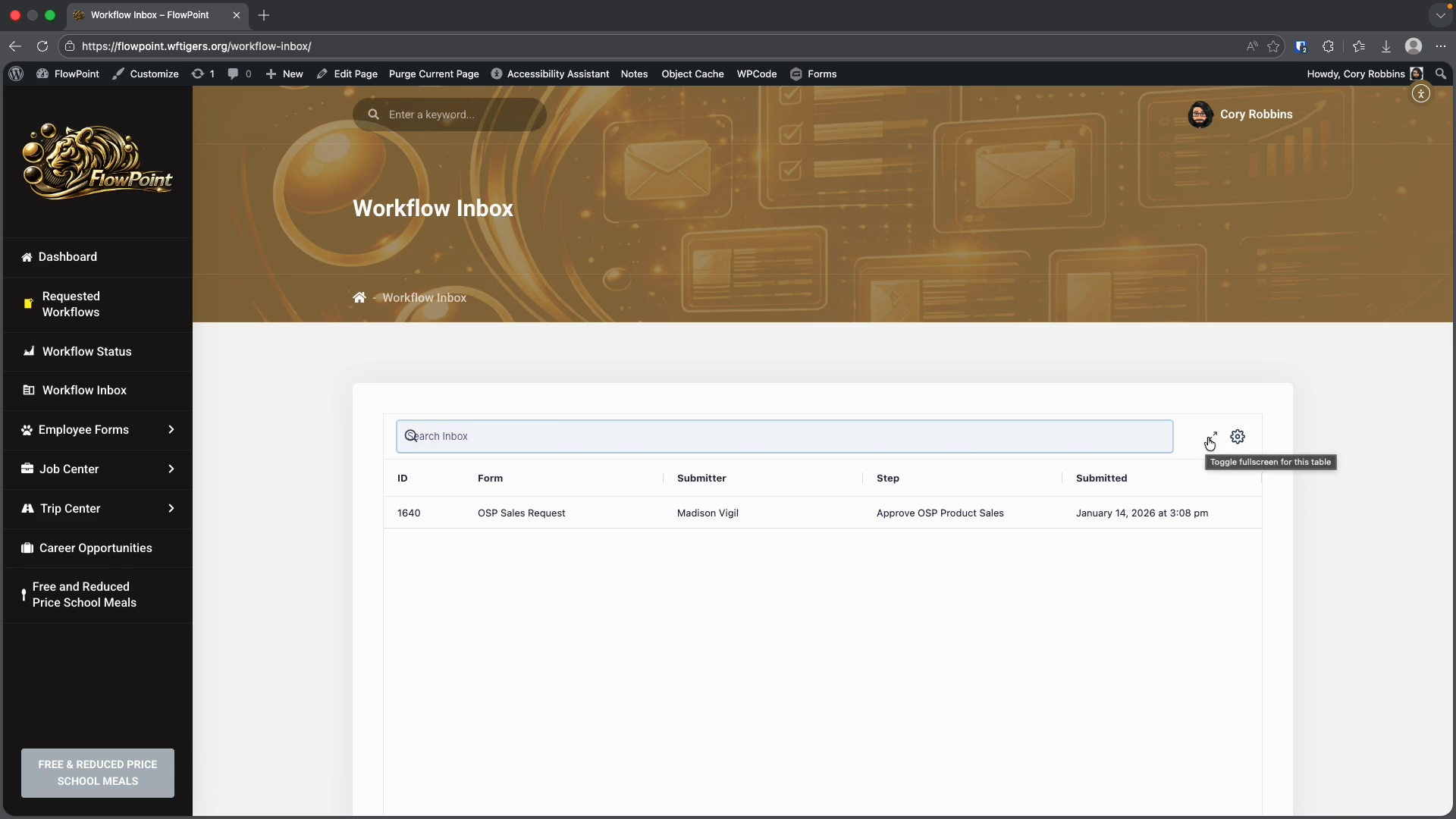Toggle fullscreen for the inbox table
1456x819 pixels.
click(1211, 438)
